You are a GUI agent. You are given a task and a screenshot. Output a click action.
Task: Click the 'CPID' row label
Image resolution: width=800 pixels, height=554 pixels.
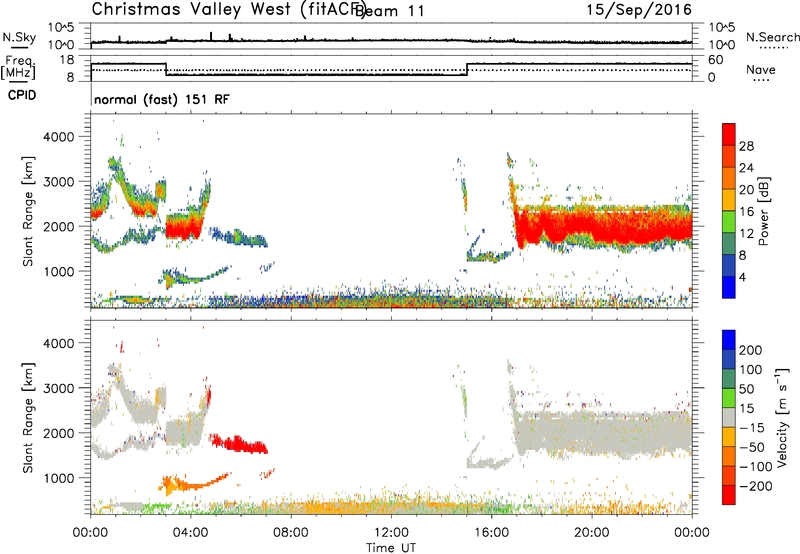tap(22, 95)
